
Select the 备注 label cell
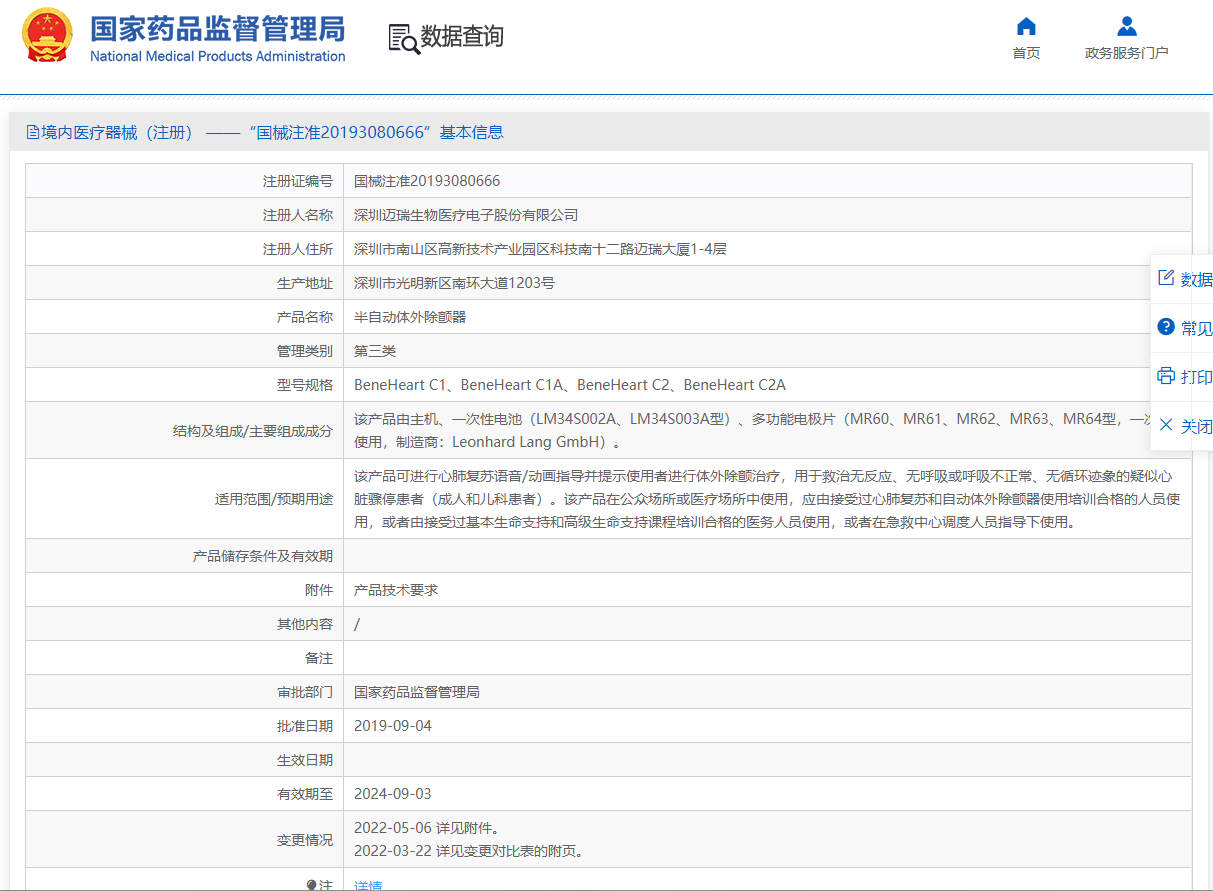pos(185,658)
